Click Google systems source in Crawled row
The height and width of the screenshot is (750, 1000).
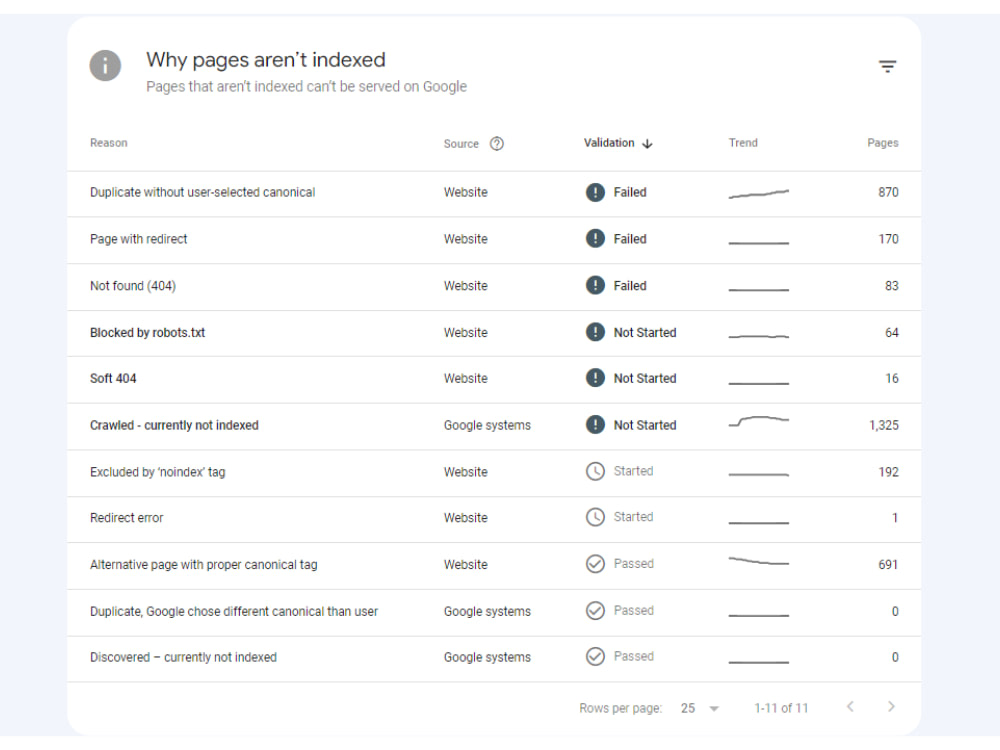coord(487,425)
